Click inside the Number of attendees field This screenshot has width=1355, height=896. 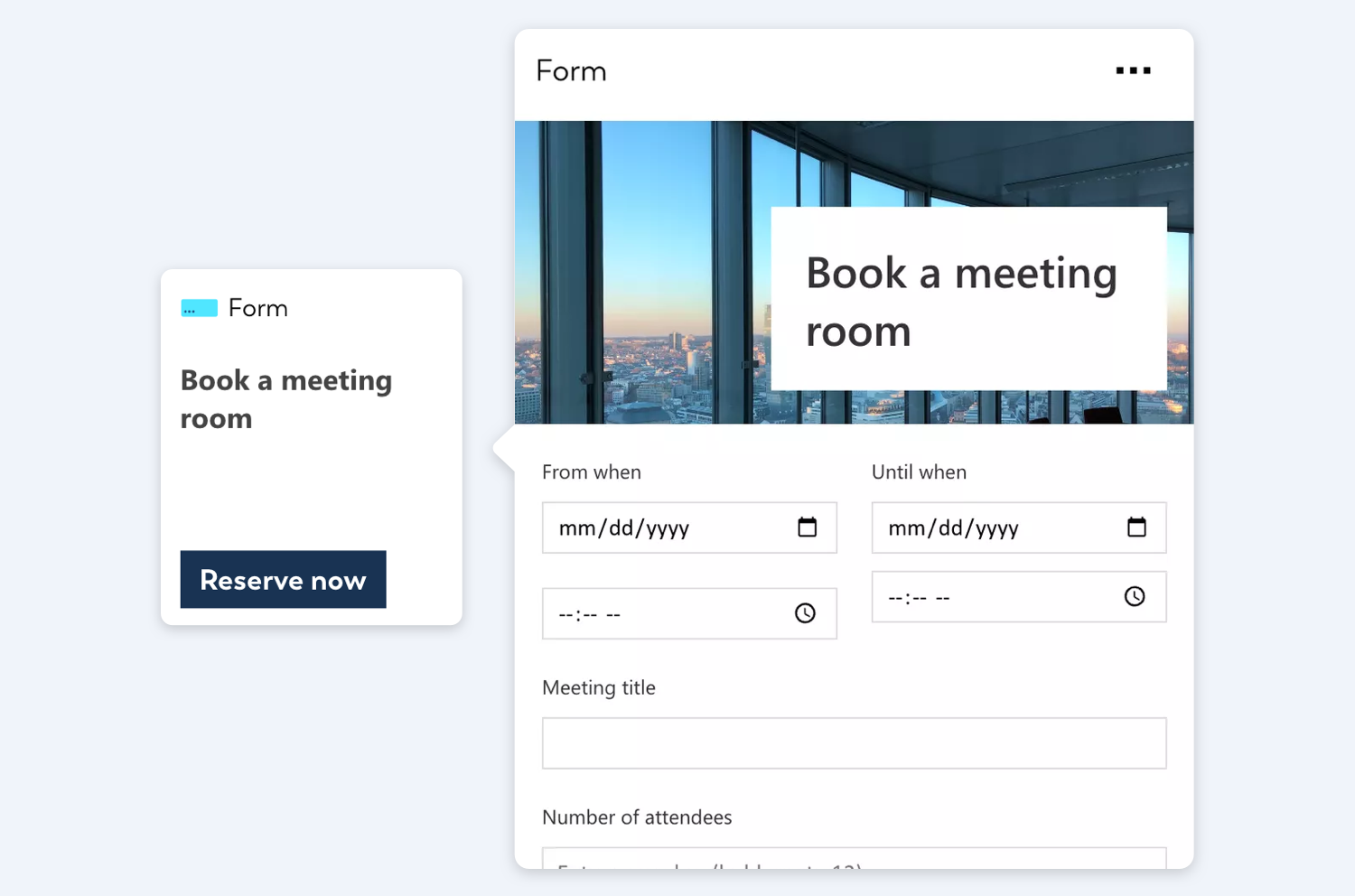(x=854, y=863)
